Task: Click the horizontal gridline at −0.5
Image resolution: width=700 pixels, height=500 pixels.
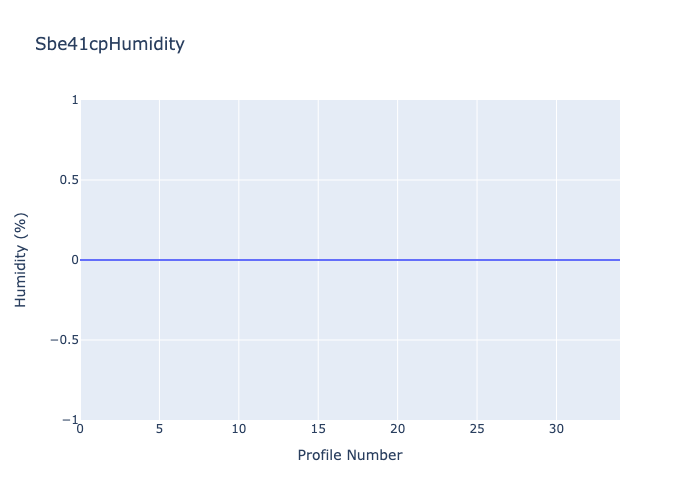Action: click(x=350, y=340)
